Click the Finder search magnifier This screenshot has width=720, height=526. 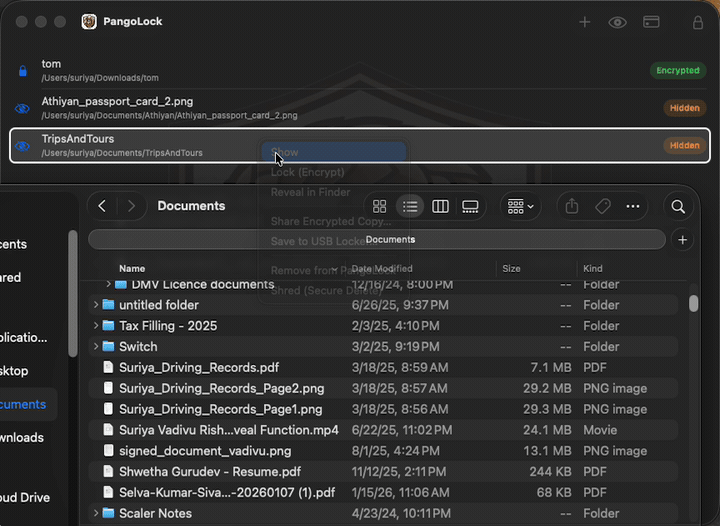678,207
